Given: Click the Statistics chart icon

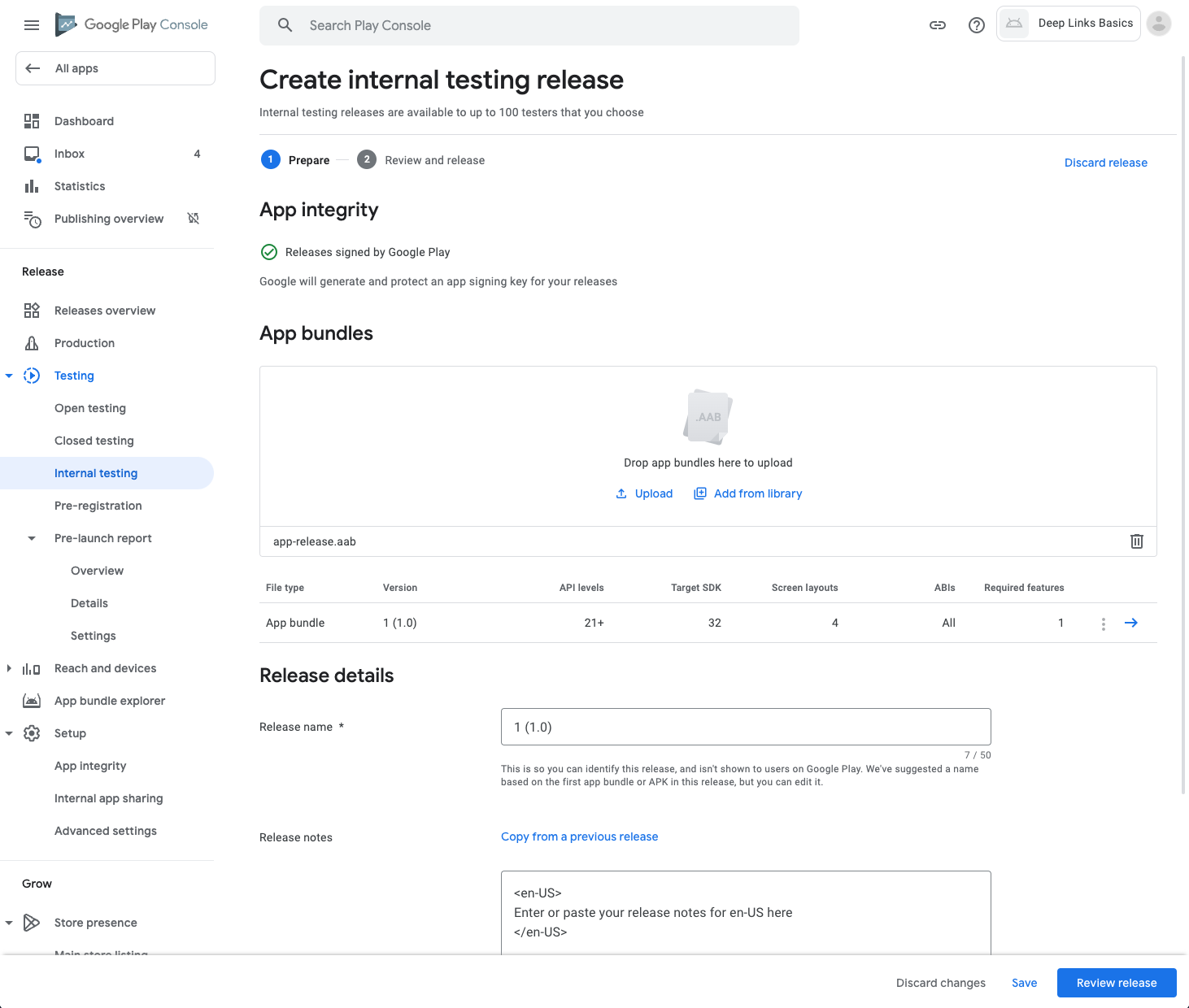Looking at the screenshot, I should tap(32, 186).
